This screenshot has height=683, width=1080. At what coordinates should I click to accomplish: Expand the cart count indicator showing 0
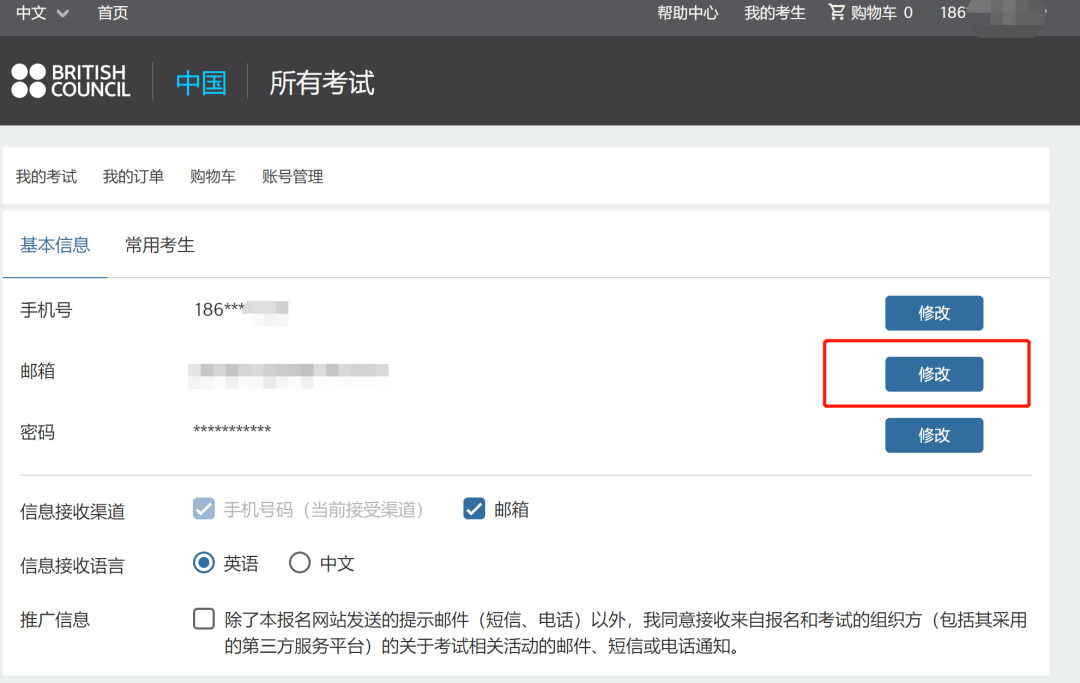(909, 13)
